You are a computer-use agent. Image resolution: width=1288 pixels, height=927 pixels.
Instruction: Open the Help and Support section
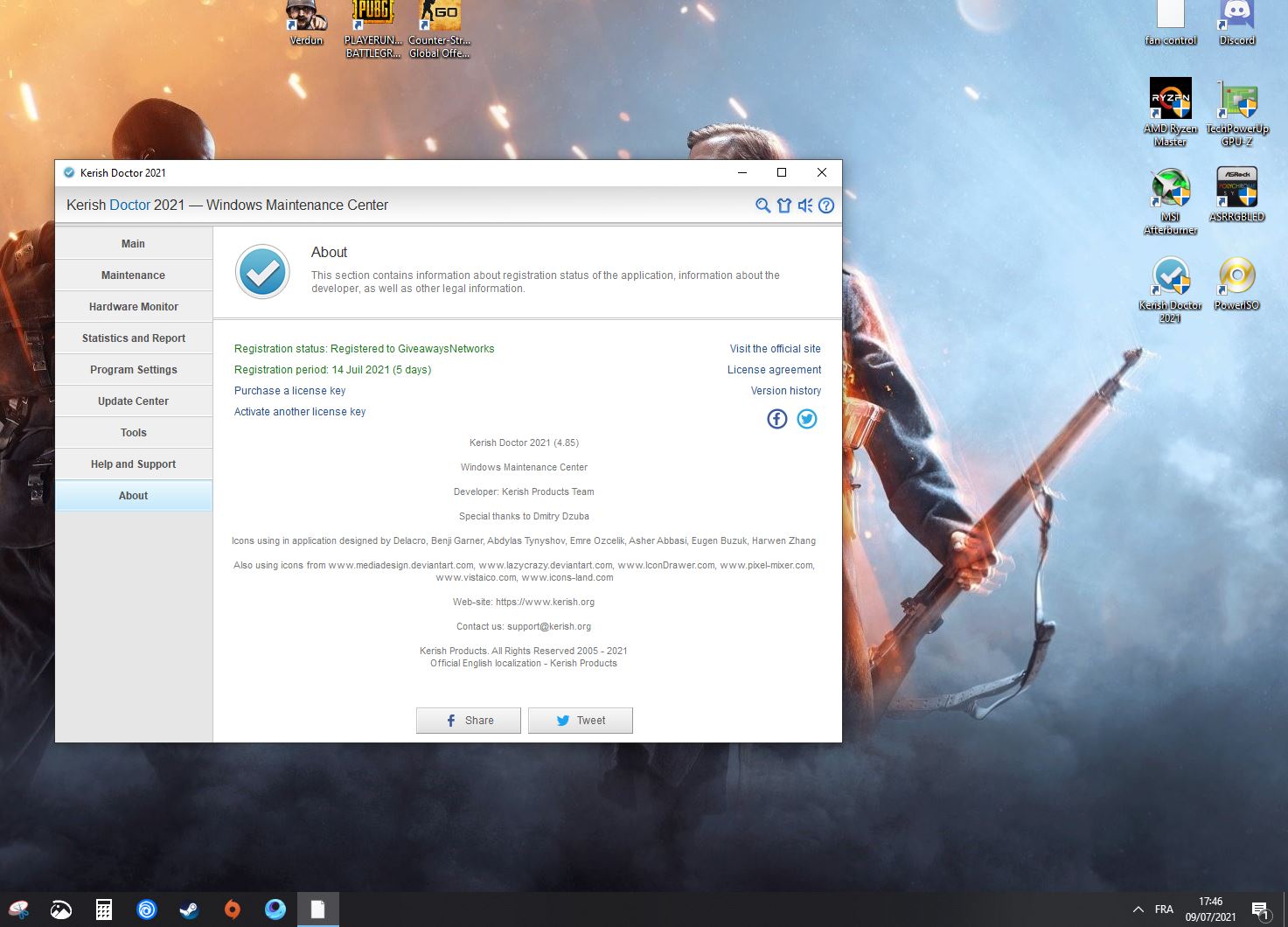(x=134, y=464)
